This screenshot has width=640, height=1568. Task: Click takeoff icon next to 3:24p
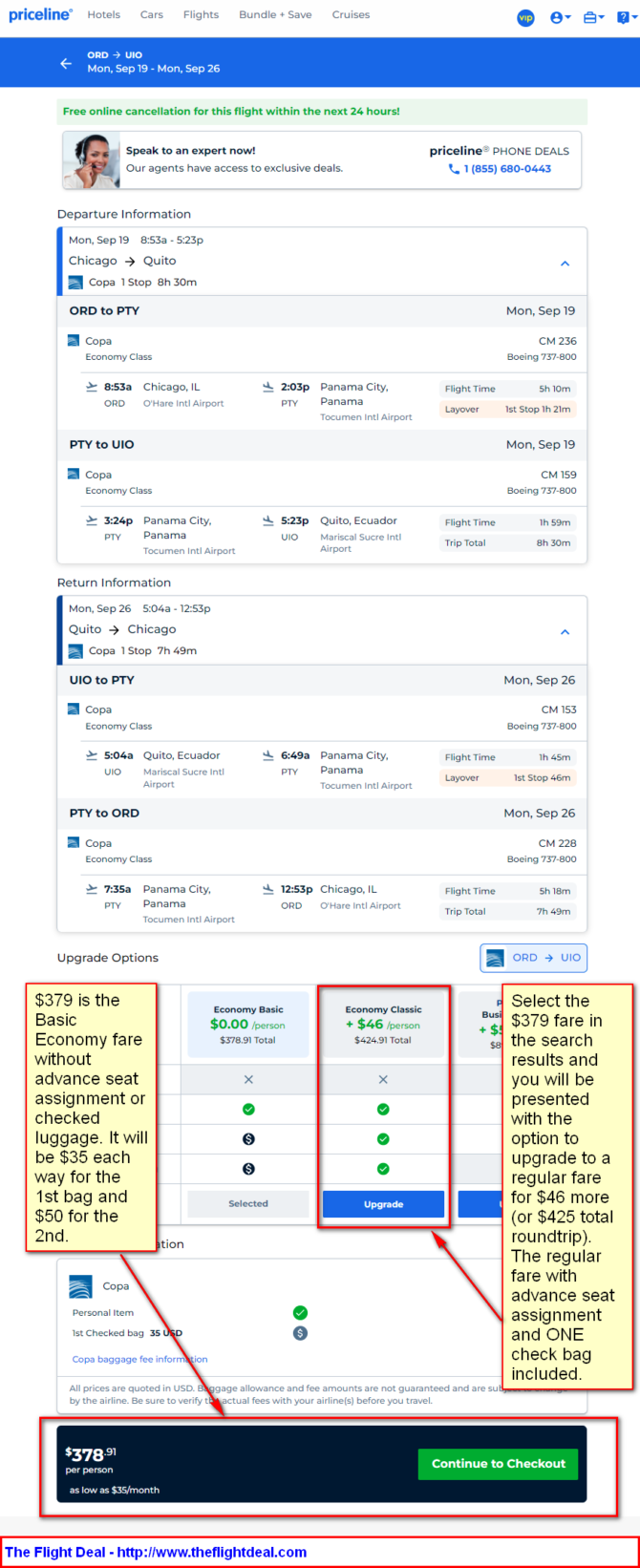(x=92, y=520)
